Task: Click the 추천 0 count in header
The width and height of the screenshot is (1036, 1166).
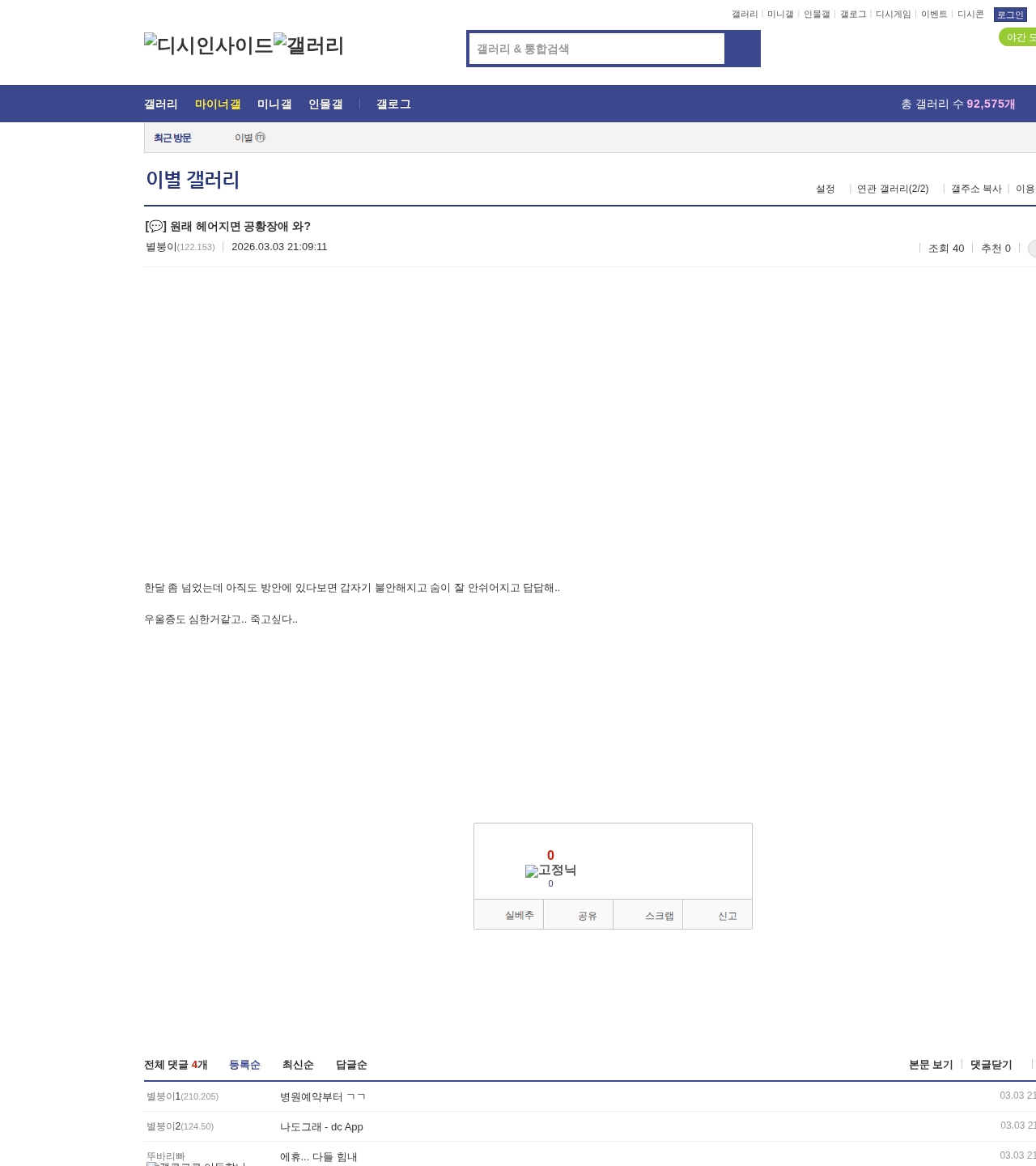Action: click(x=996, y=249)
